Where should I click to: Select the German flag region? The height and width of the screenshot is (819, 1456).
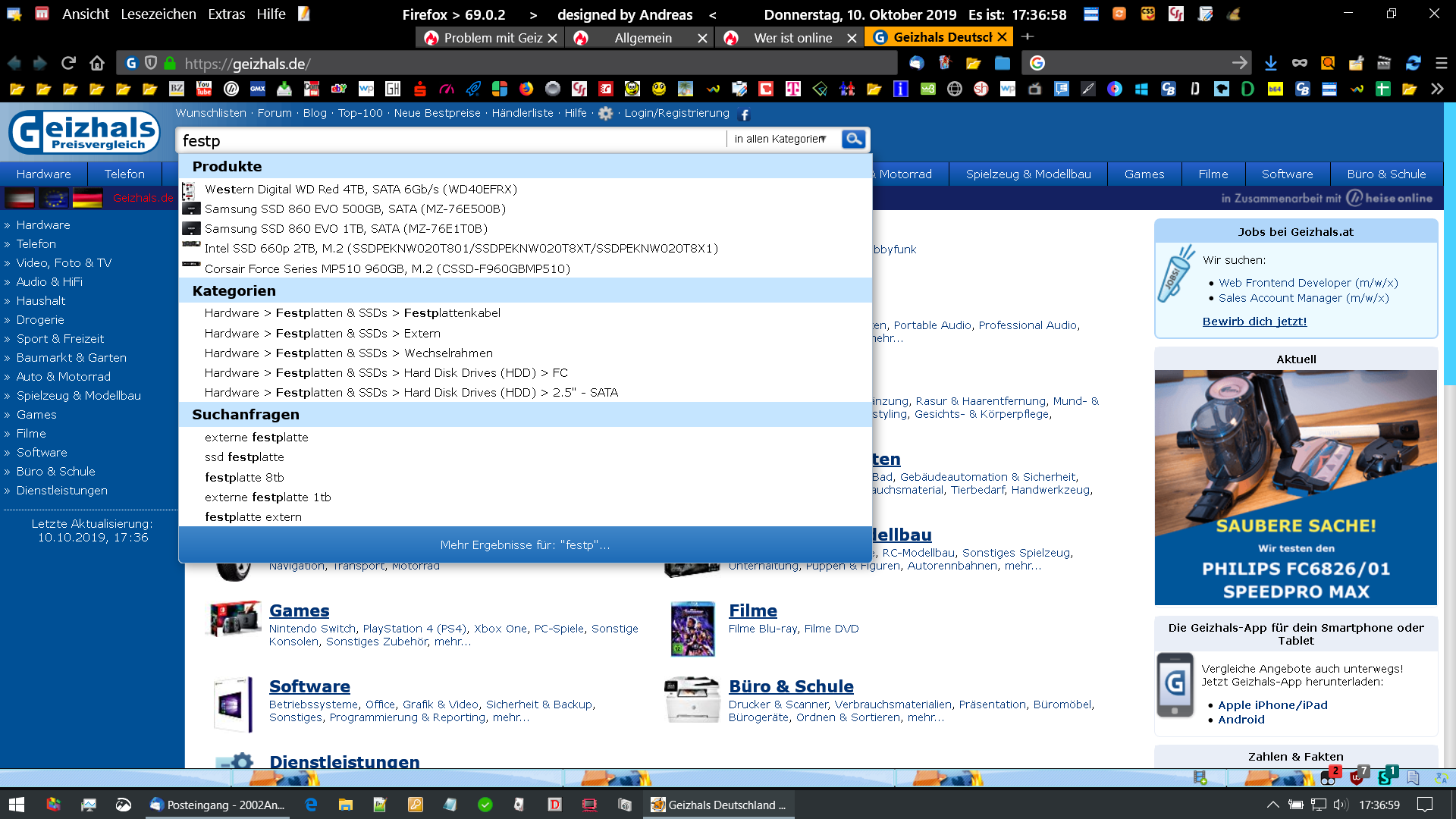point(87,199)
